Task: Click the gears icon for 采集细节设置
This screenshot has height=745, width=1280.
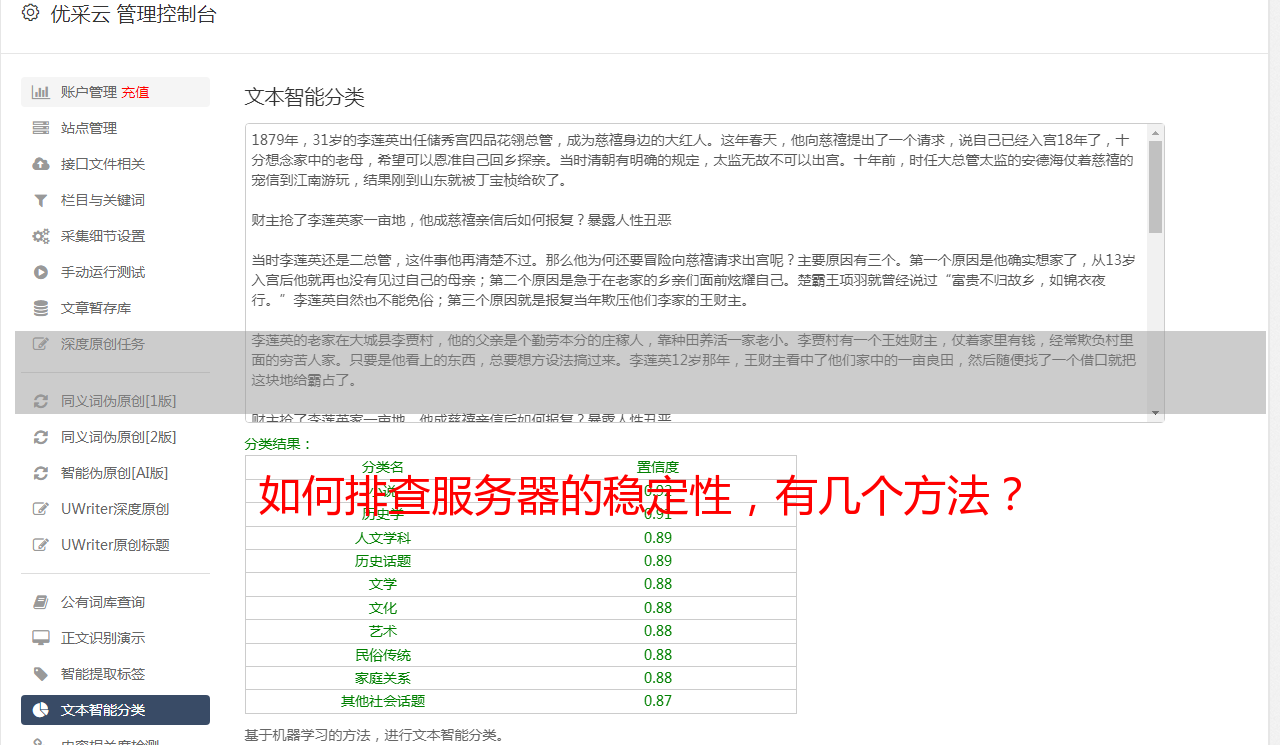Action: [x=41, y=236]
